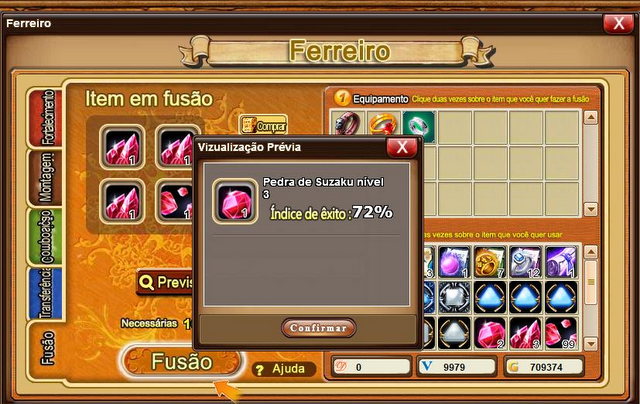Open the Transferência tab
640x404 pixels.
click(45, 293)
